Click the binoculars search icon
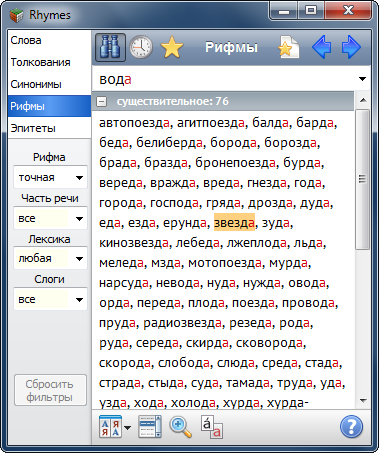379x453 pixels. (110, 47)
